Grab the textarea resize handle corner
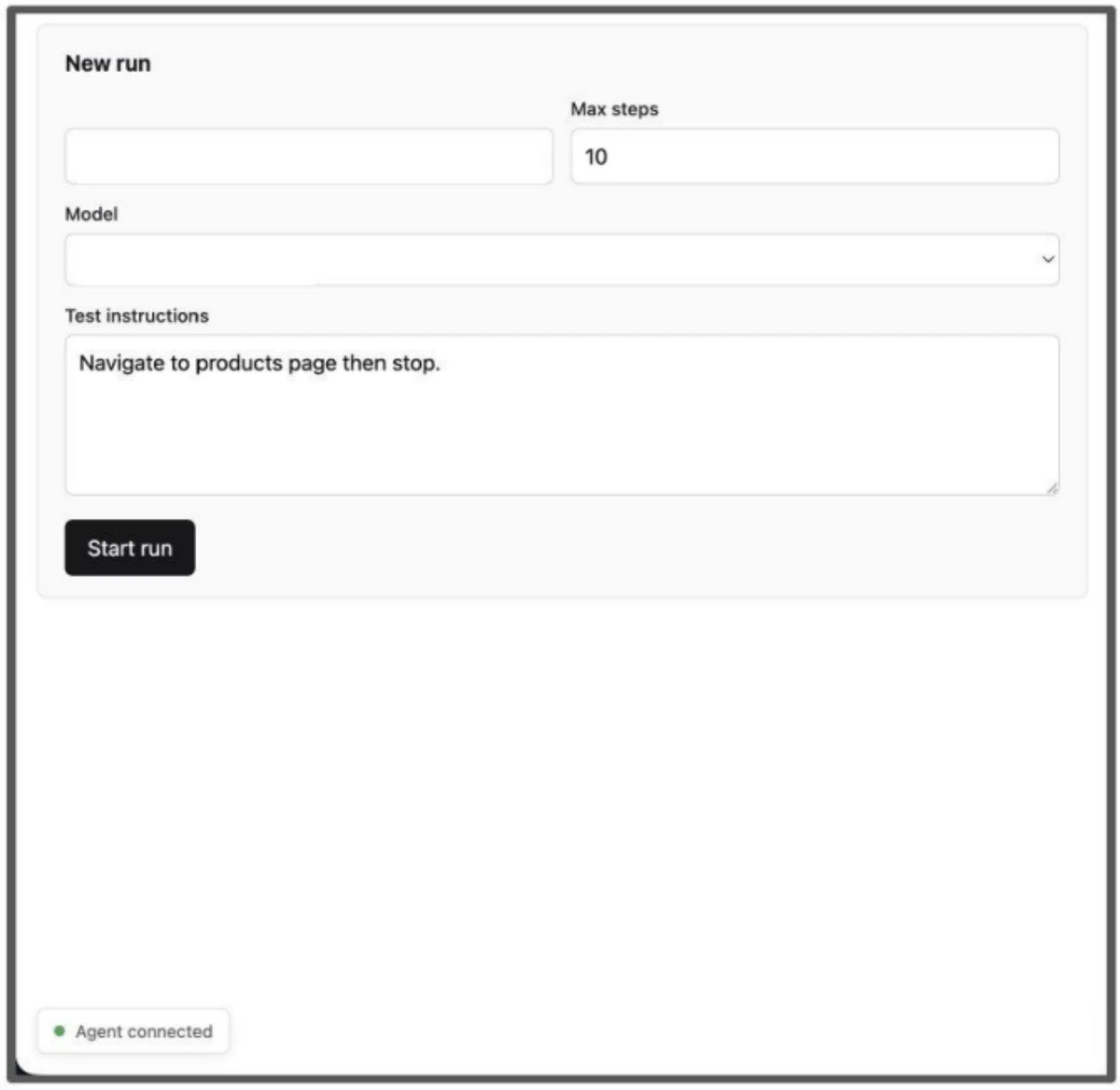 [x=1052, y=487]
